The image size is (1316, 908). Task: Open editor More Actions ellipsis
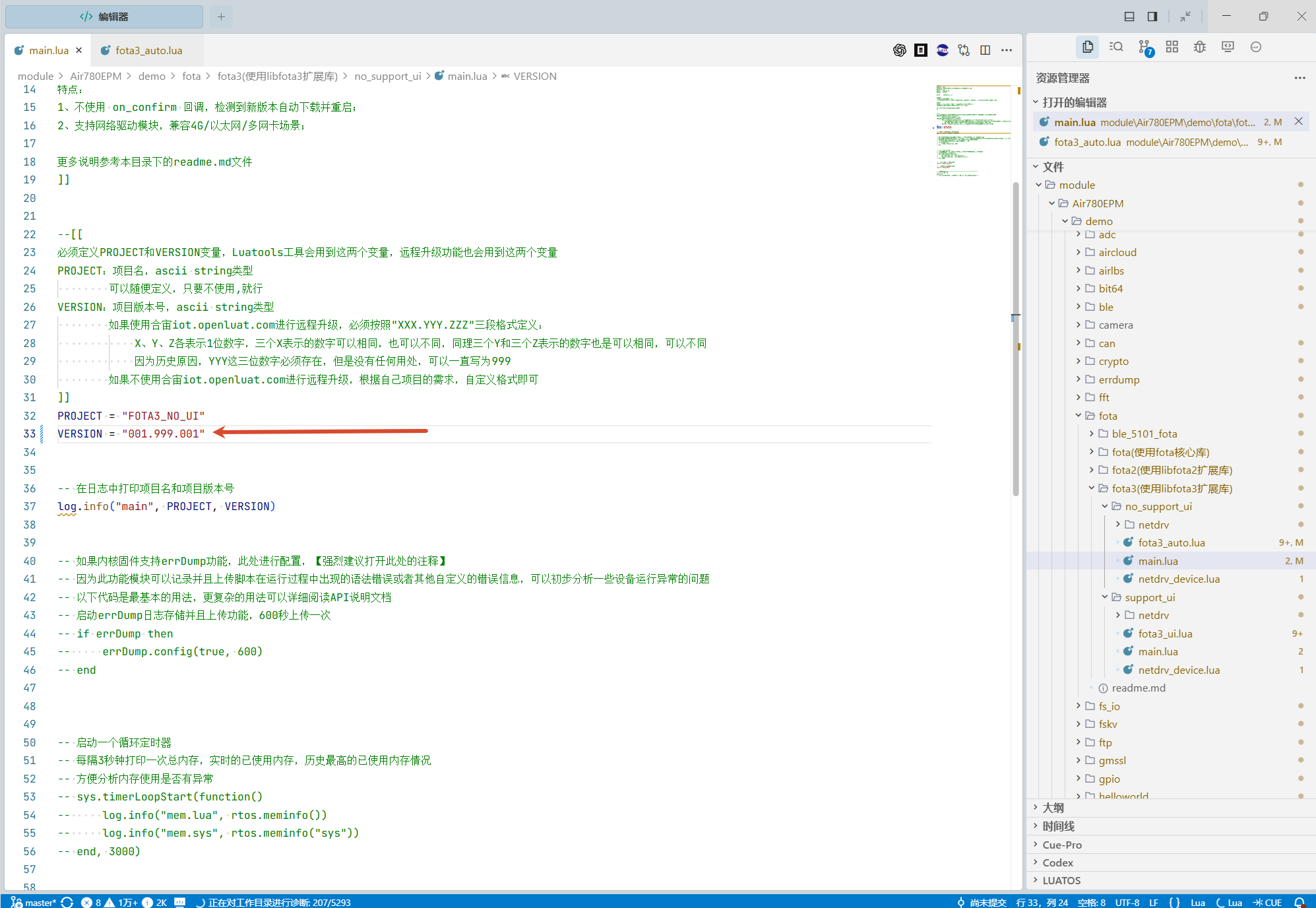point(1007,50)
